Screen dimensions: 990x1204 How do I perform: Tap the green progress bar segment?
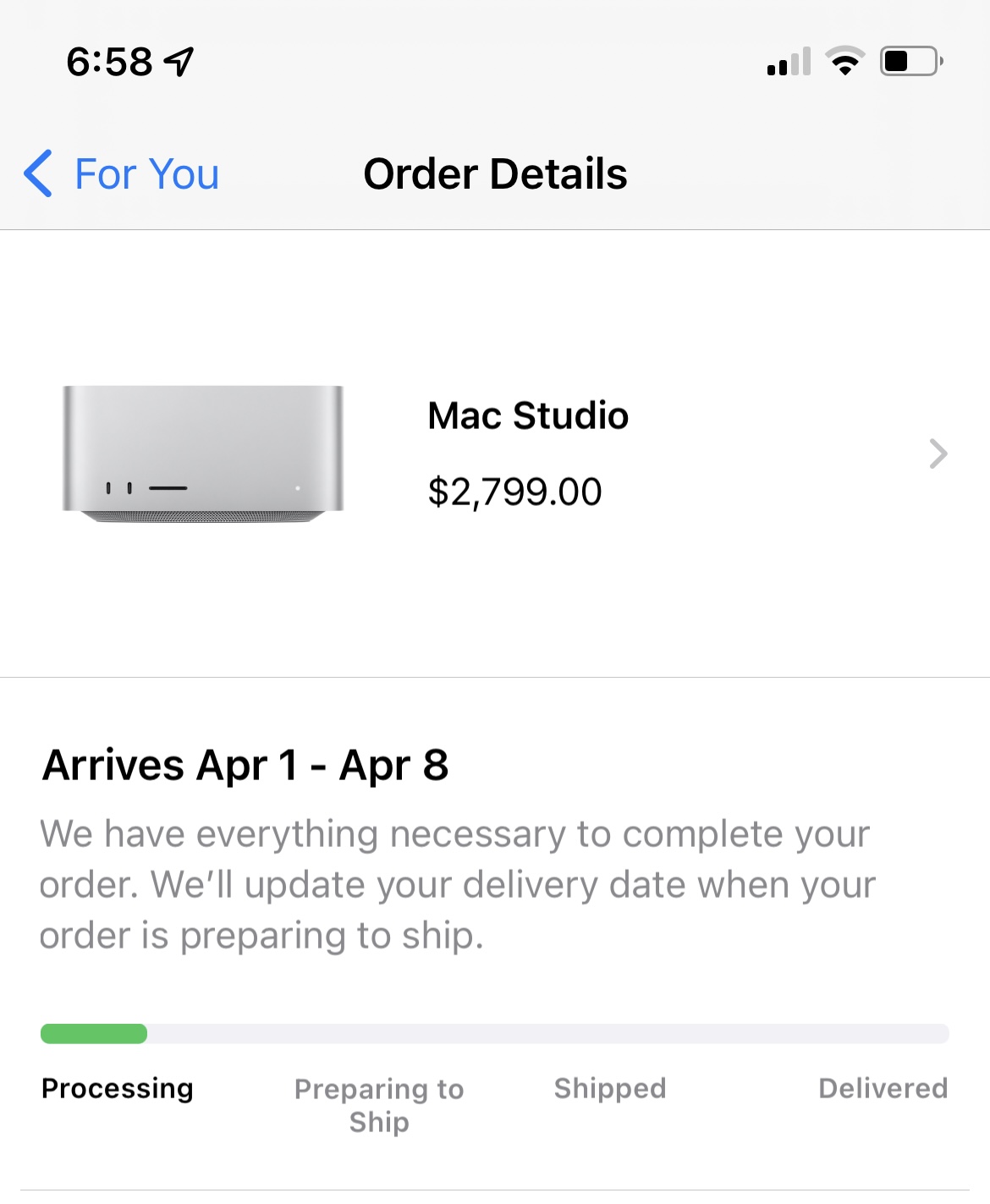coord(94,1033)
